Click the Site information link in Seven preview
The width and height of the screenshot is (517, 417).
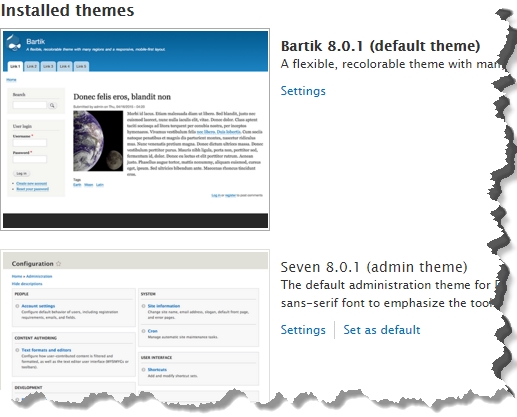click(164, 306)
